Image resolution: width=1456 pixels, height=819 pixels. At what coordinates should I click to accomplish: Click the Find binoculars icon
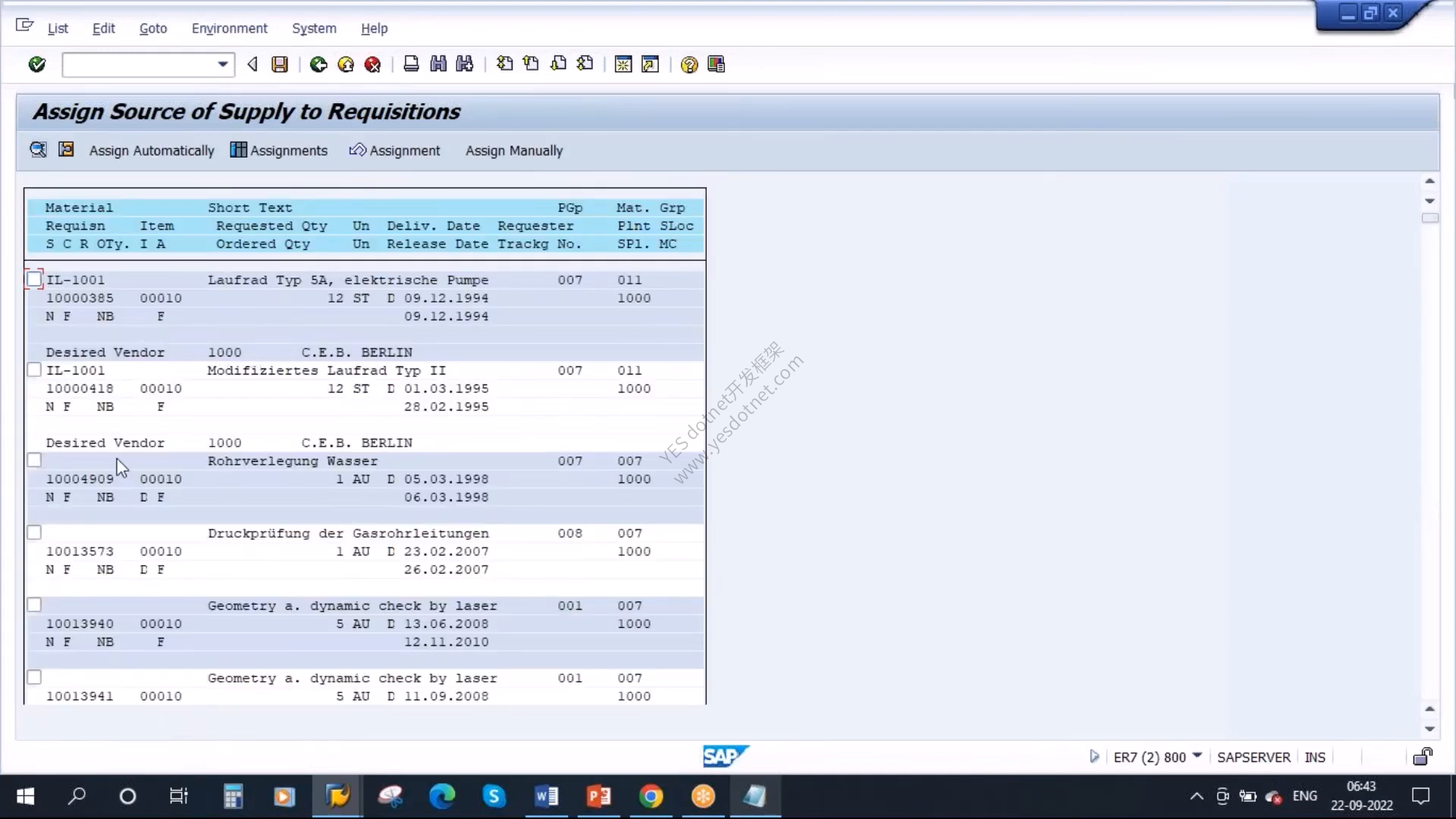coord(438,64)
